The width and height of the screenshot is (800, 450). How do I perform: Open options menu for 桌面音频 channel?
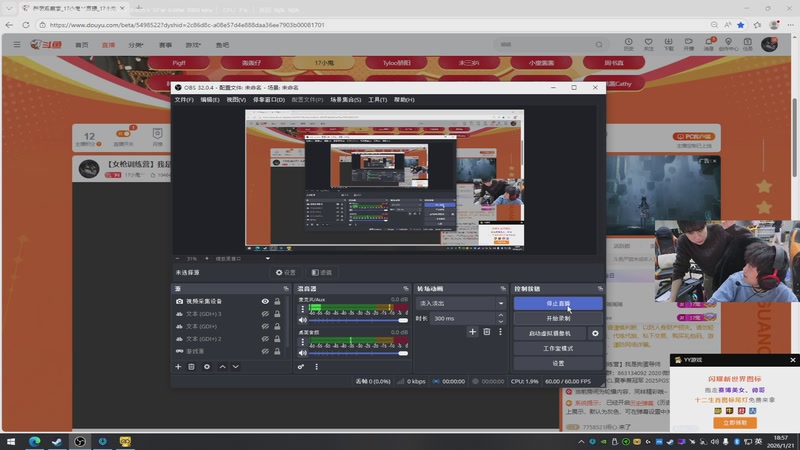pos(303,342)
